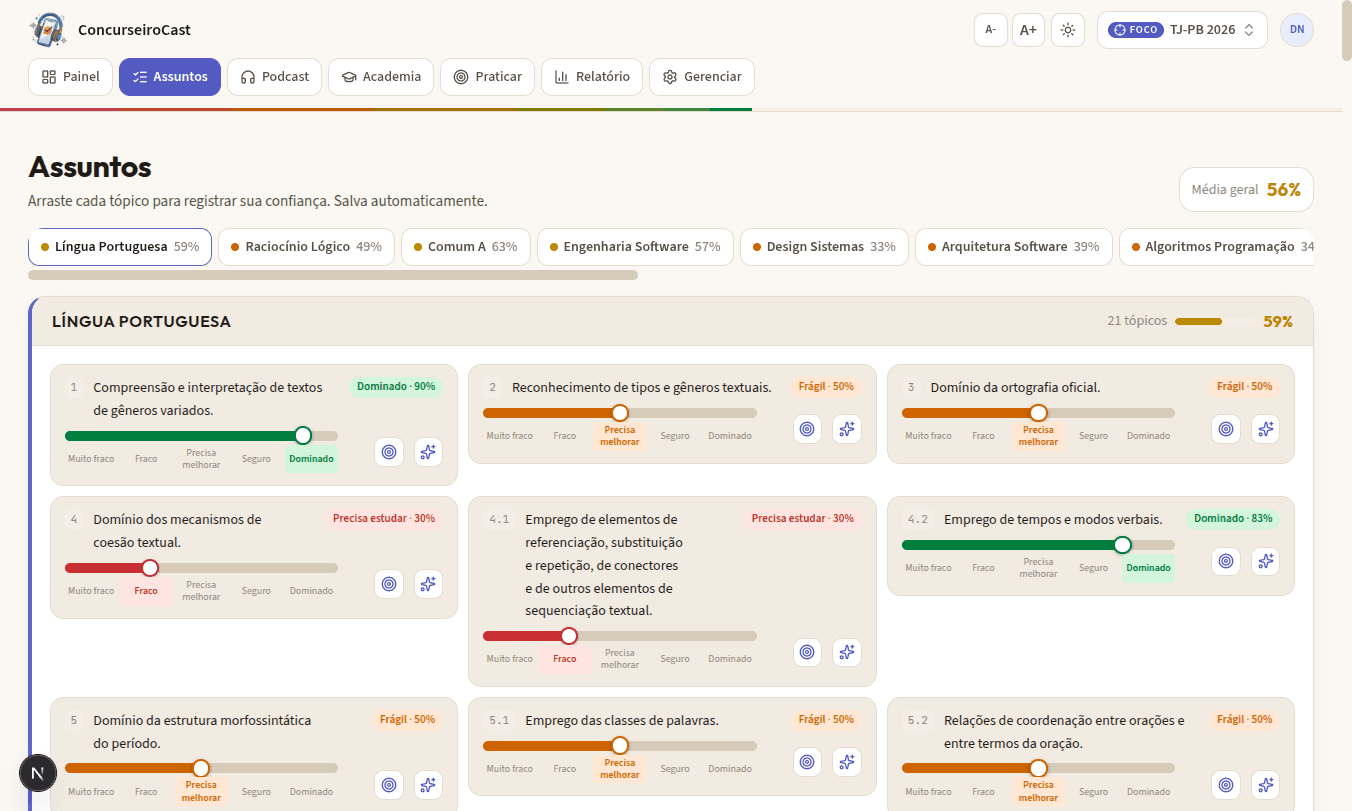The image size is (1352, 811).
Task: Click sparkle icon for 'Domínio dos mecanismos de coesão textual'
Action: [x=428, y=584]
